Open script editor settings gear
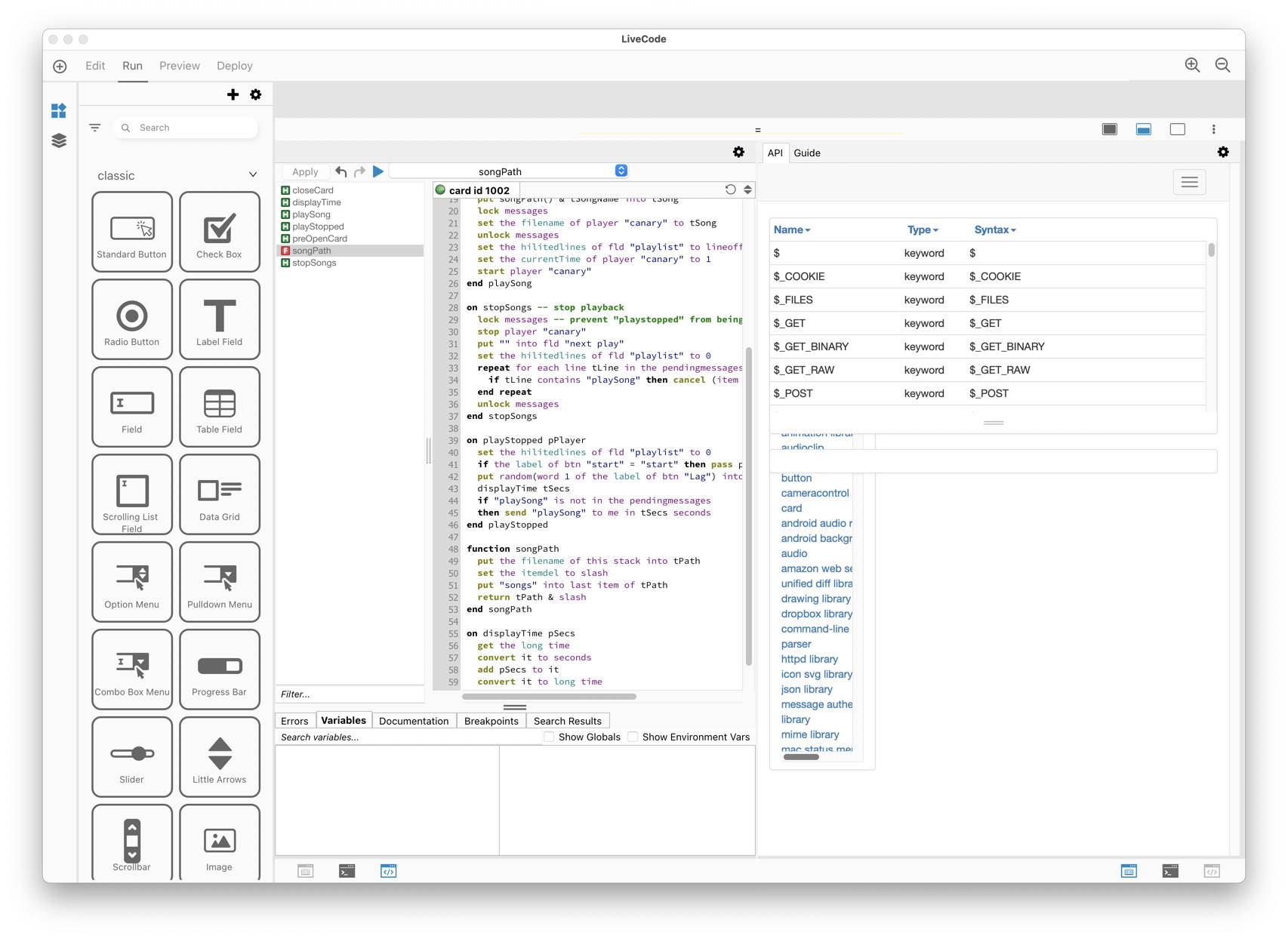Image resolution: width=1288 pixels, height=939 pixels. tap(738, 152)
